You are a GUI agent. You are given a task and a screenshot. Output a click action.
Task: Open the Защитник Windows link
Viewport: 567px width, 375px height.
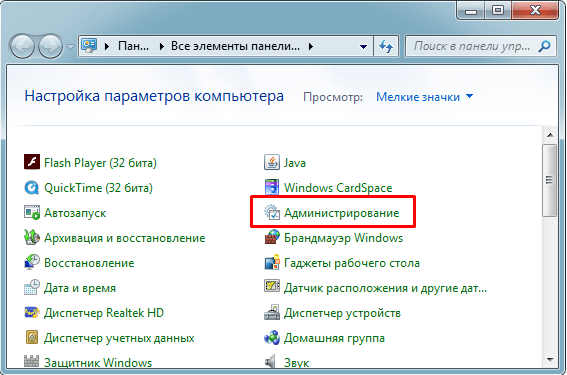point(98,362)
